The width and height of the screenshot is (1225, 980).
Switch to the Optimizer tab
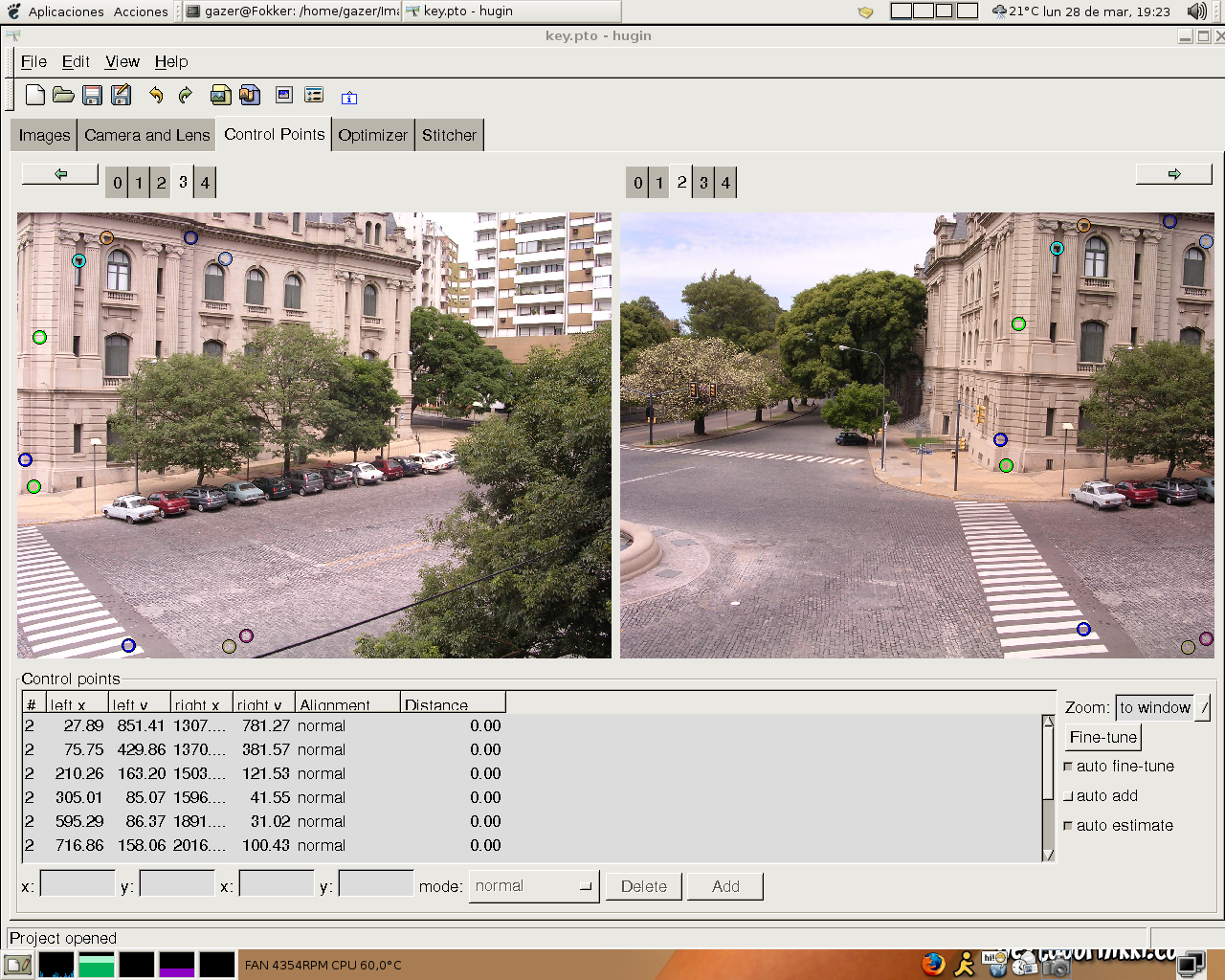(x=372, y=135)
